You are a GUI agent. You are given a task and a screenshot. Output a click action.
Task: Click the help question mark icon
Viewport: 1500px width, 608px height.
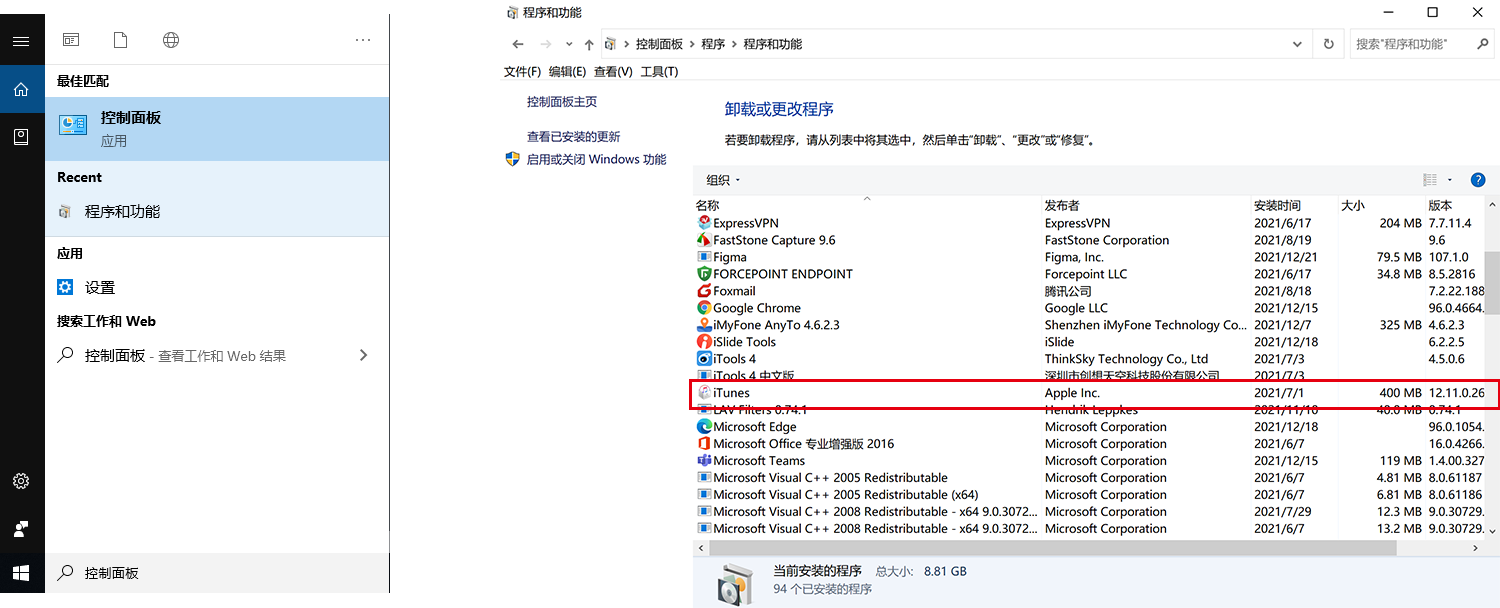pos(1478,180)
